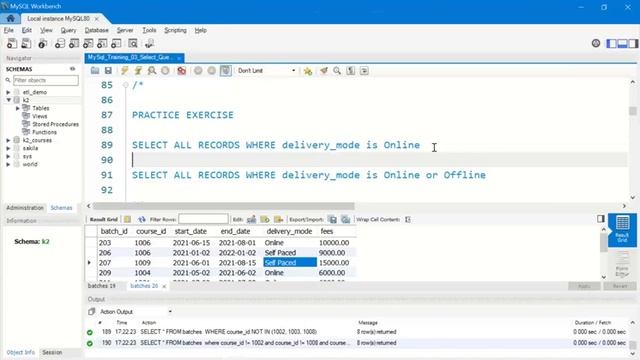Viewport: 640px width, 360px height.
Task: Create a new stored procedure icon
Action: (102, 43)
